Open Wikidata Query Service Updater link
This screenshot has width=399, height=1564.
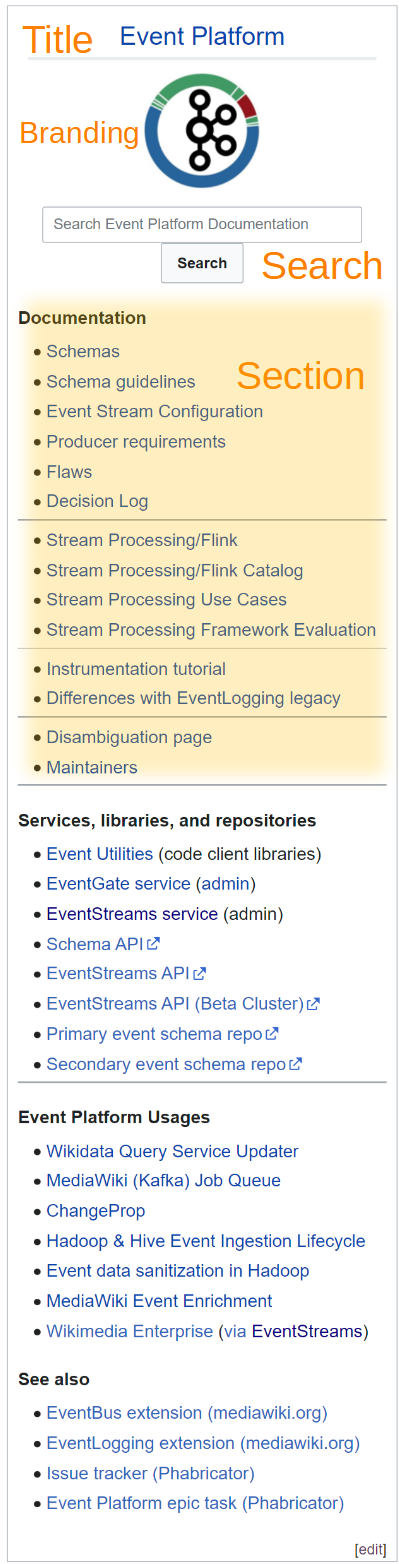pyautogui.click(x=173, y=1152)
